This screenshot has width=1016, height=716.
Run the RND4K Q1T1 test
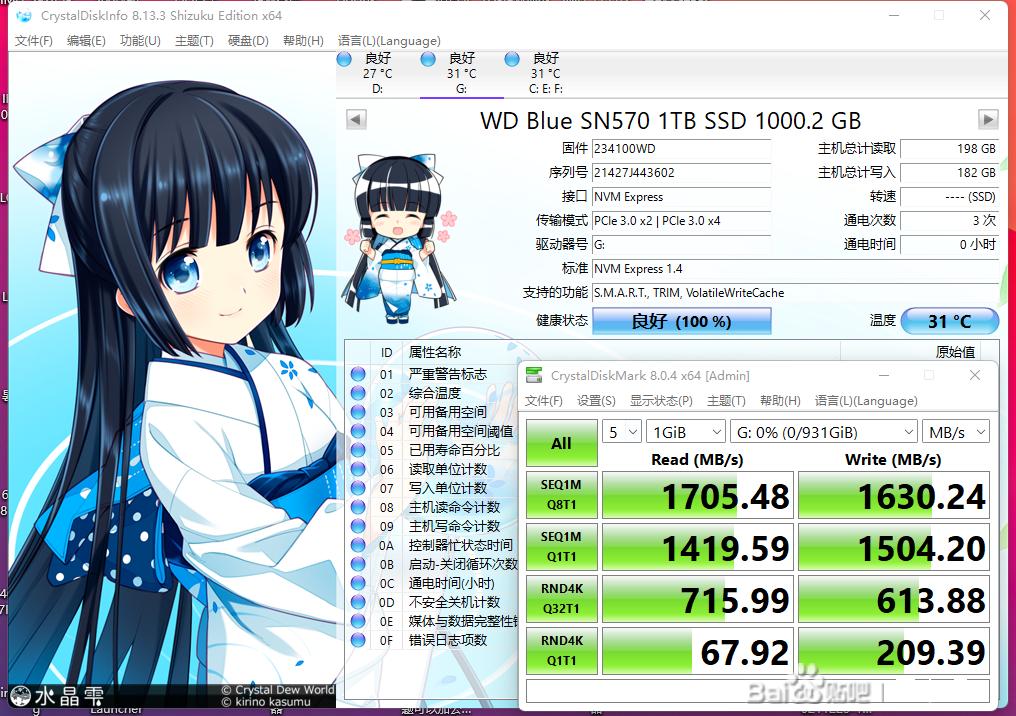pos(561,651)
